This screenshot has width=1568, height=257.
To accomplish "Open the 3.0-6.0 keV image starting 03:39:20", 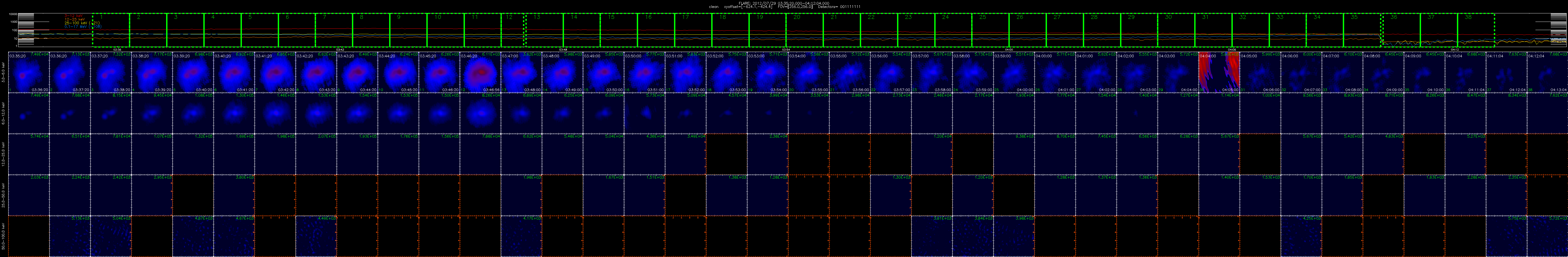I will [193, 72].
